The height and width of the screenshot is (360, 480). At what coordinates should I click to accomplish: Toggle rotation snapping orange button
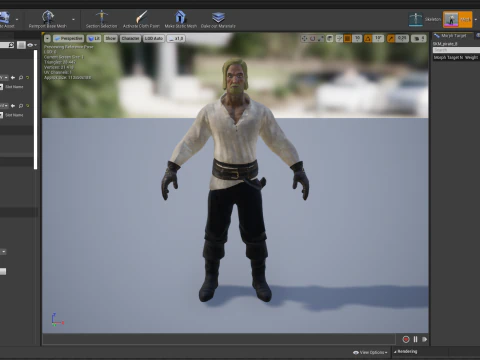coord(368,39)
